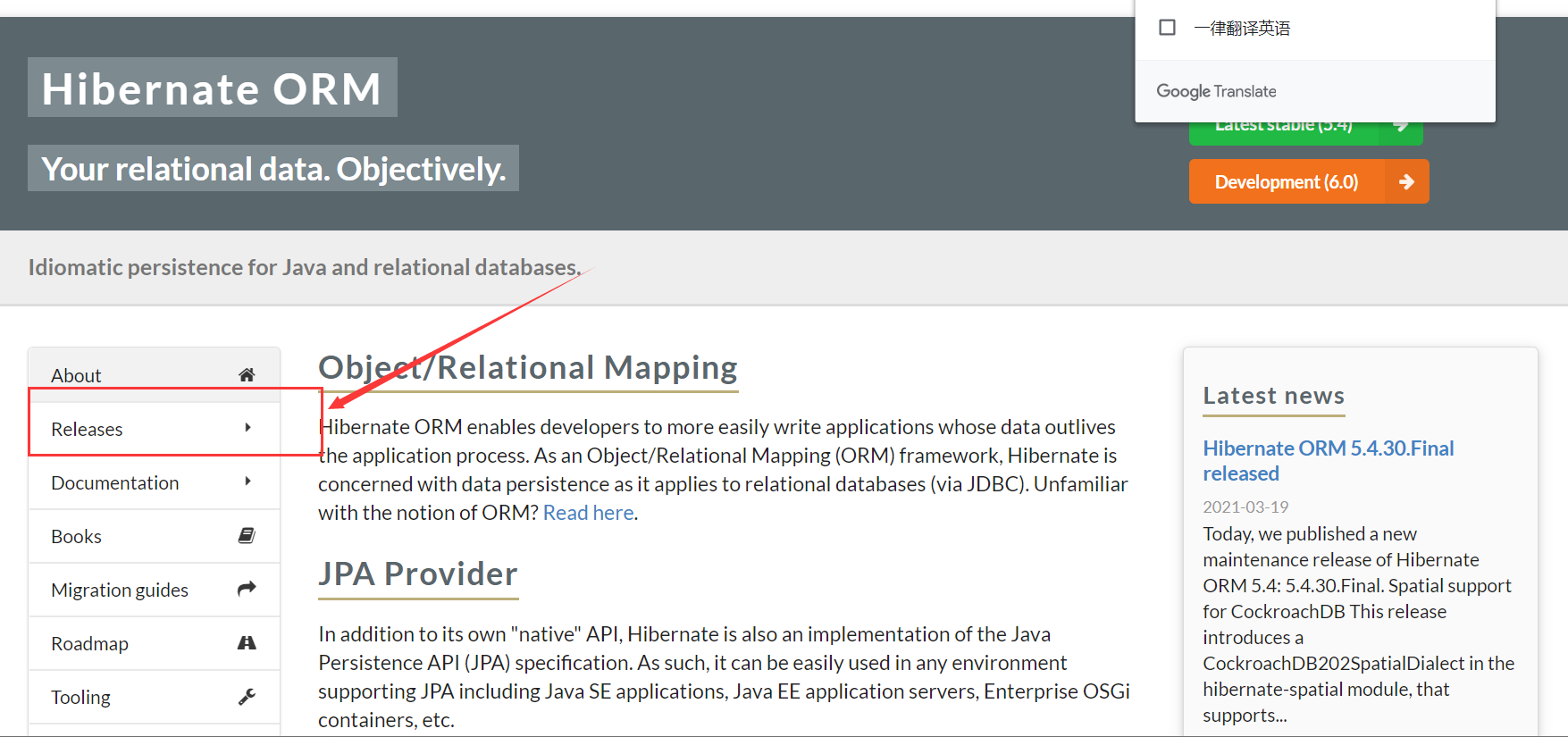The width and height of the screenshot is (1568, 737).
Task: Open the Tooling menu item
Action: point(155,697)
